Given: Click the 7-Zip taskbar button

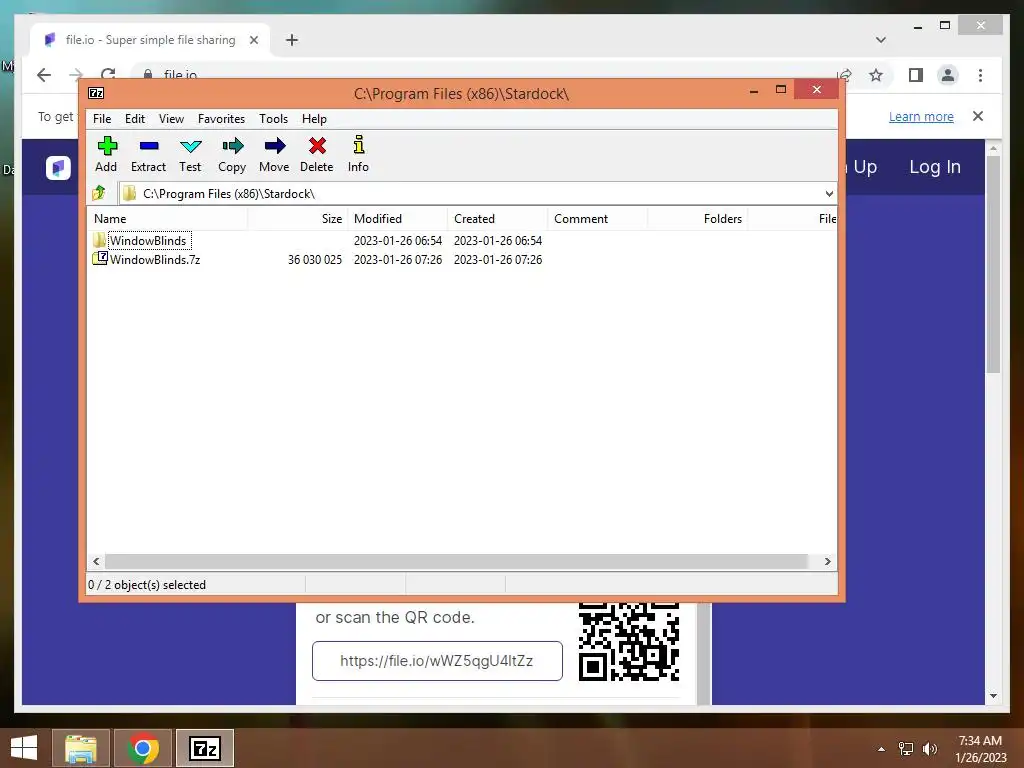Looking at the screenshot, I should tap(205, 748).
